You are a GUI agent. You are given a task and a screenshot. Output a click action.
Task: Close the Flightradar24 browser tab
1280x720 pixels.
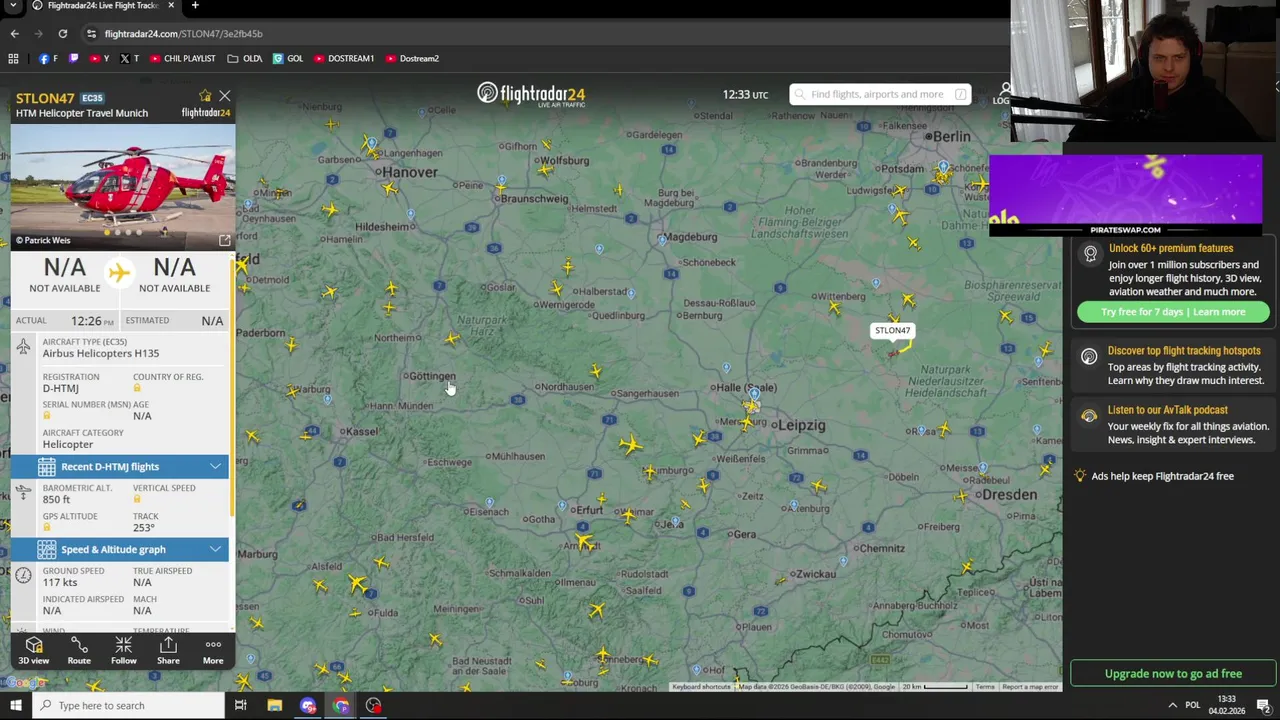click(x=171, y=5)
